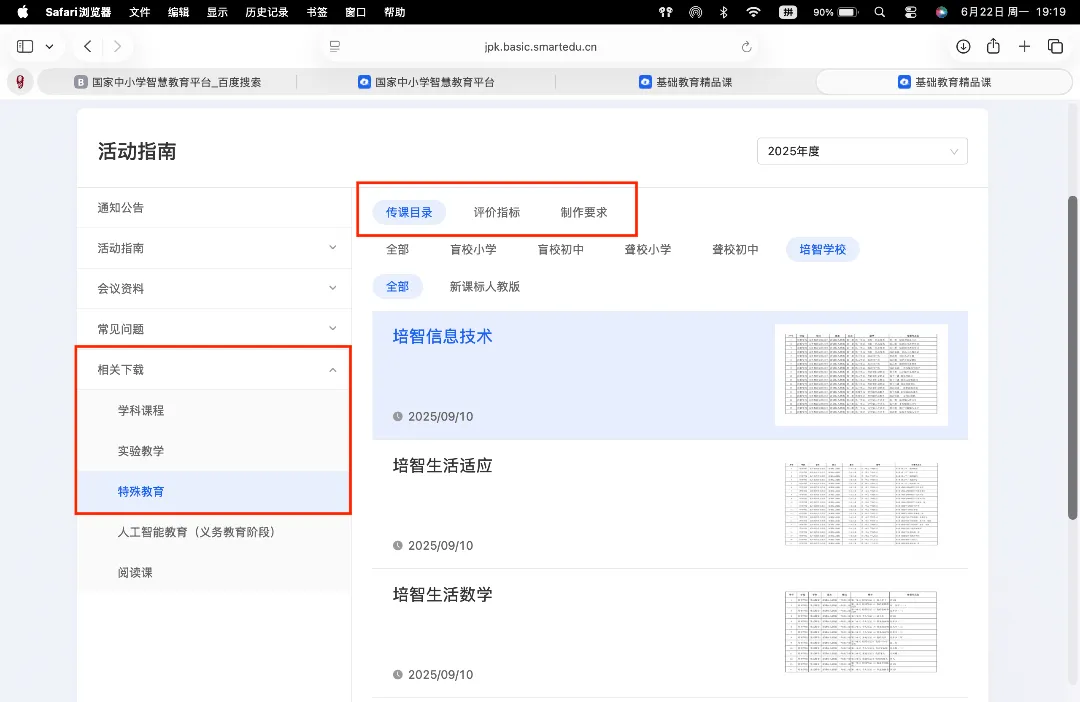Viewport: 1080px width, 702px height.
Task: Open the 培智生活适应 document link
Action: coord(443,466)
